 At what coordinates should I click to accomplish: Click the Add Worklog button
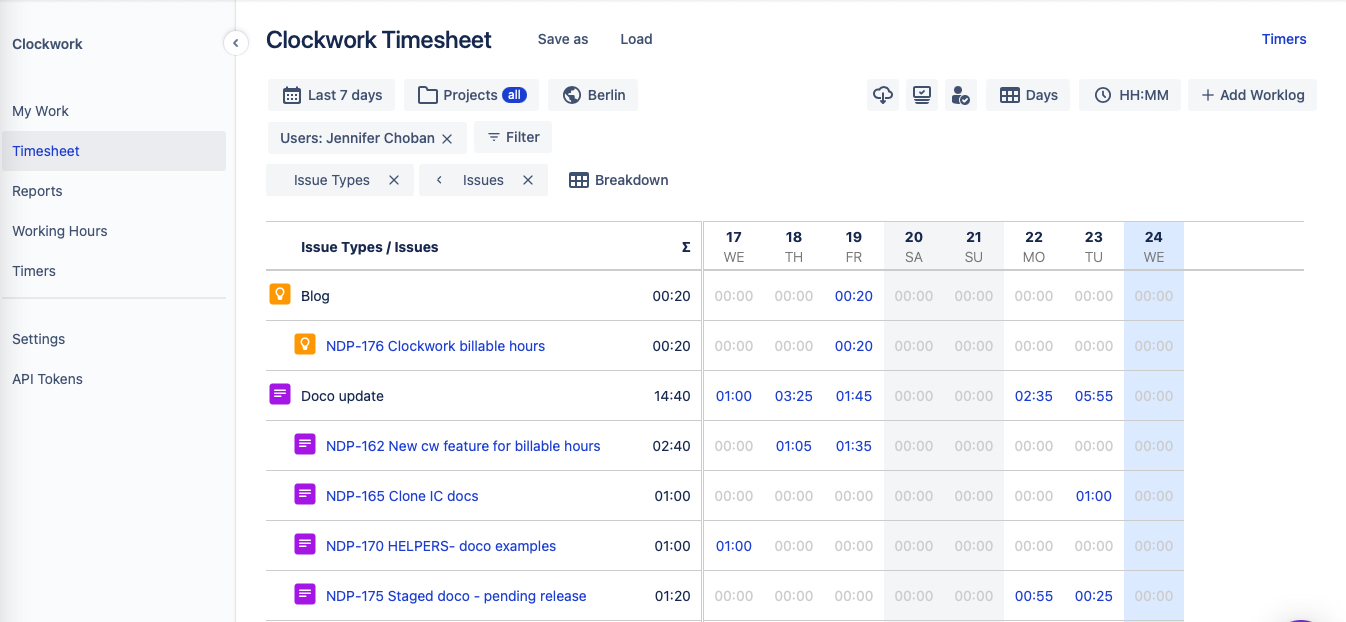[1252, 95]
